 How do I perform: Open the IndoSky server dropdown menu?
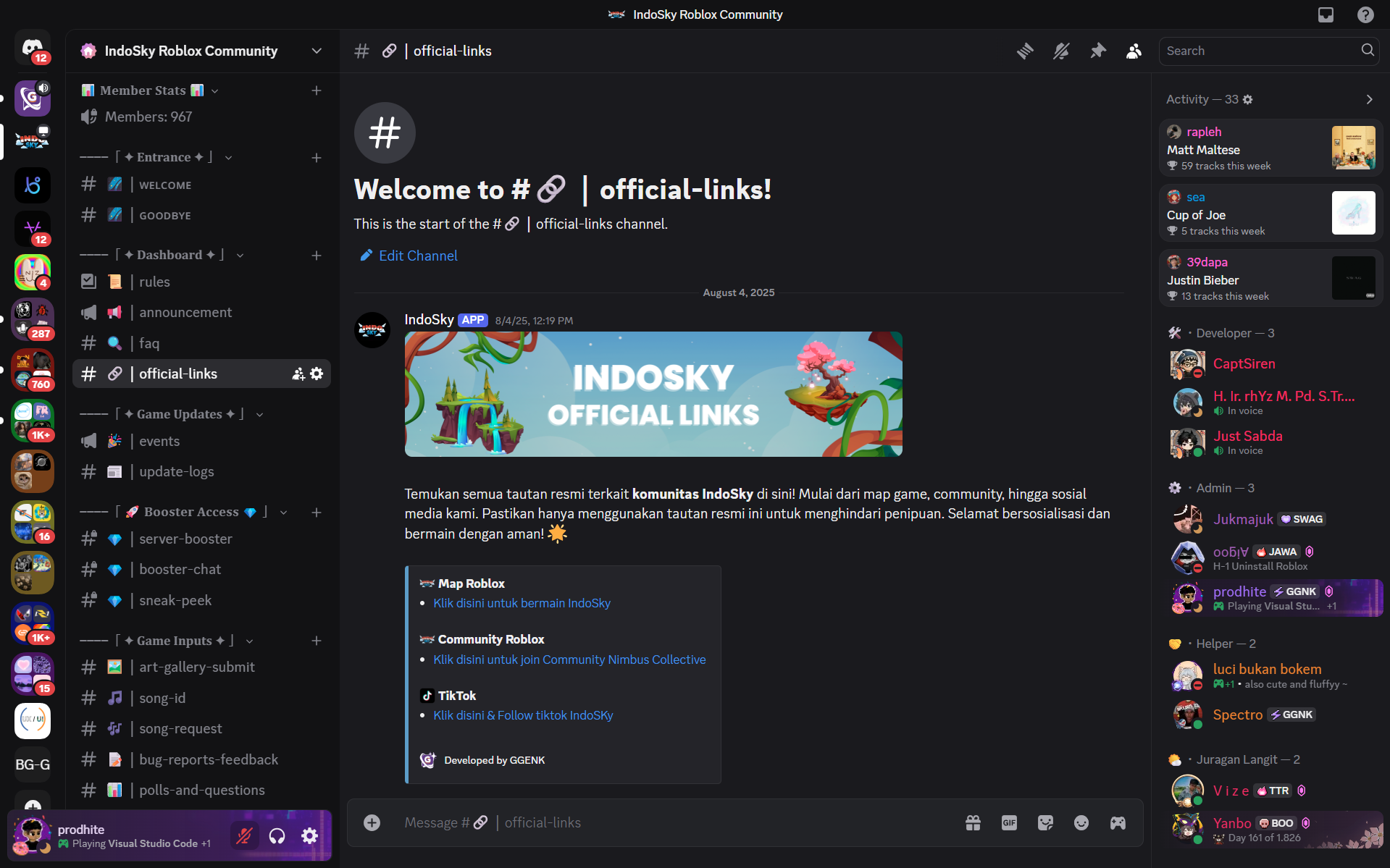(x=317, y=51)
